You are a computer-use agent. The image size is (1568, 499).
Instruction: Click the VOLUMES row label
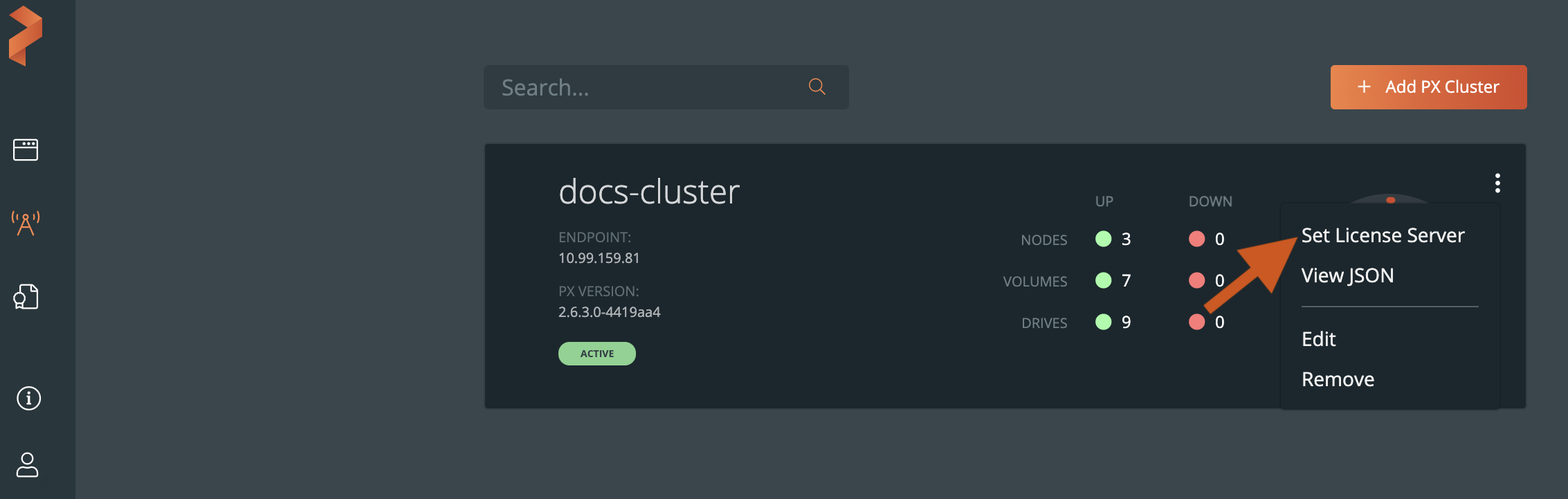[1034, 282]
